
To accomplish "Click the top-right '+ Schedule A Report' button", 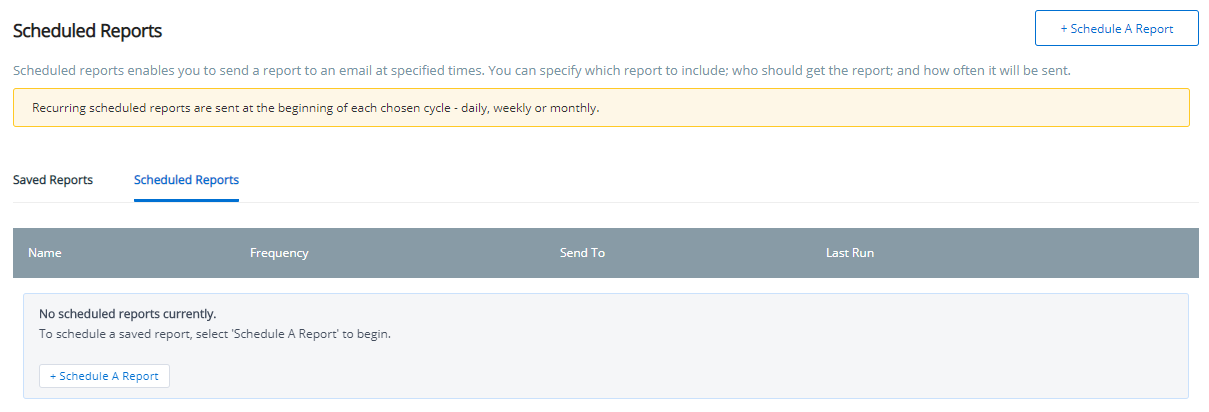I will click(x=1116, y=29).
